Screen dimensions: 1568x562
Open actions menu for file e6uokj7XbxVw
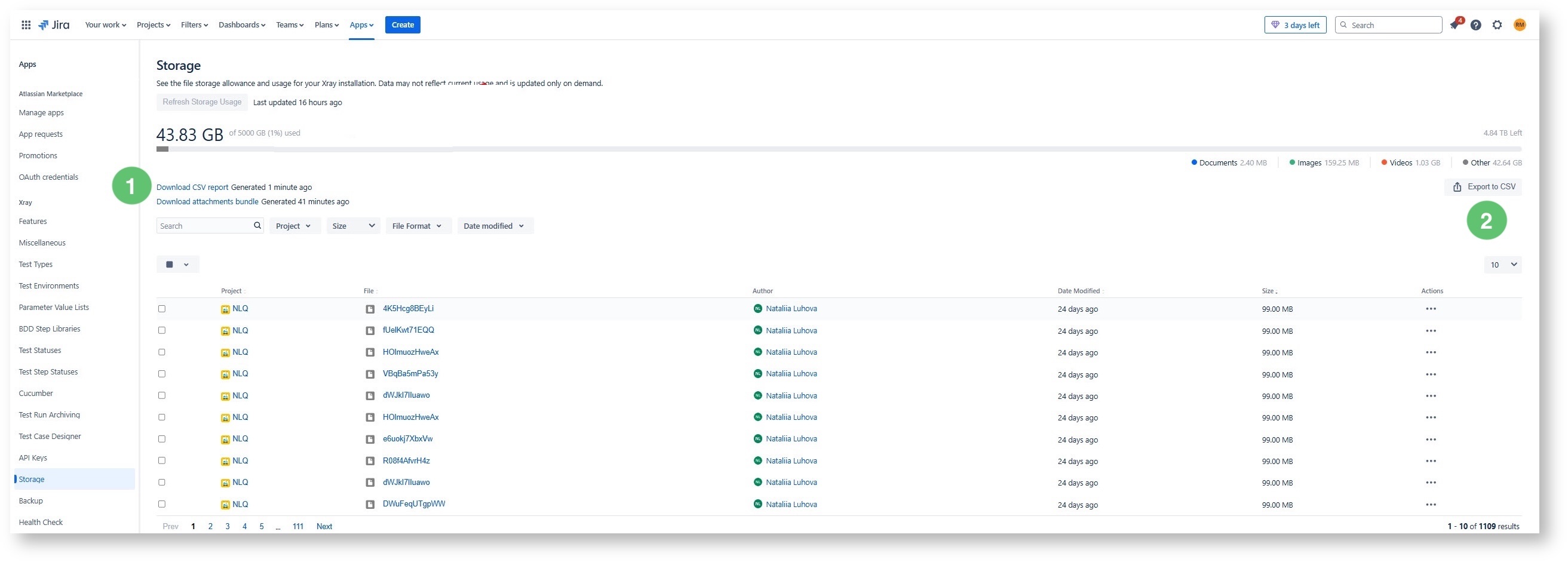point(1431,440)
